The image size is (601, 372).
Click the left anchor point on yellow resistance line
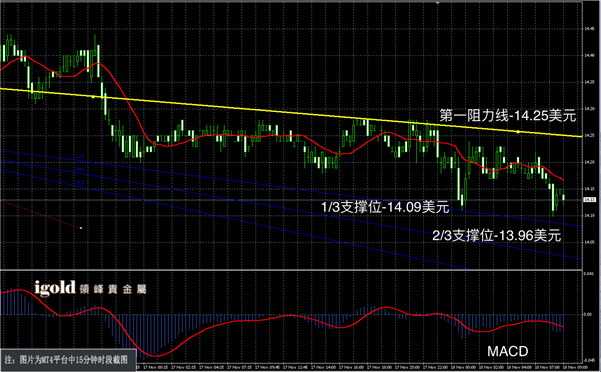click(93, 97)
